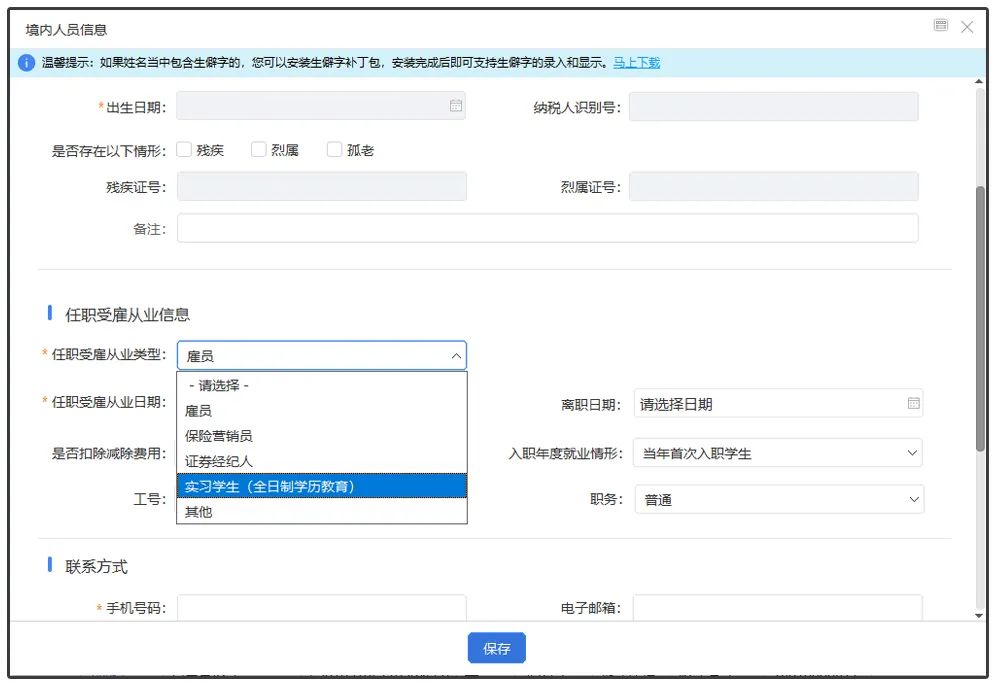Open the calendar icon in 出生日期 field
996x685 pixels.
tap(455, 105)
